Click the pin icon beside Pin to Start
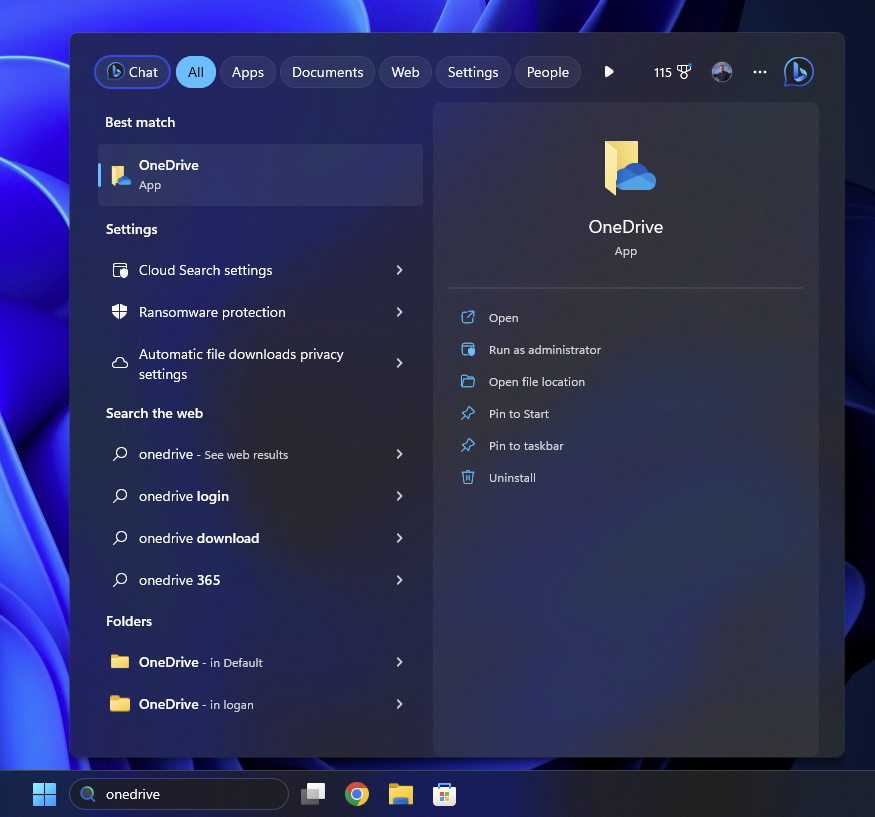 [468, 413]
